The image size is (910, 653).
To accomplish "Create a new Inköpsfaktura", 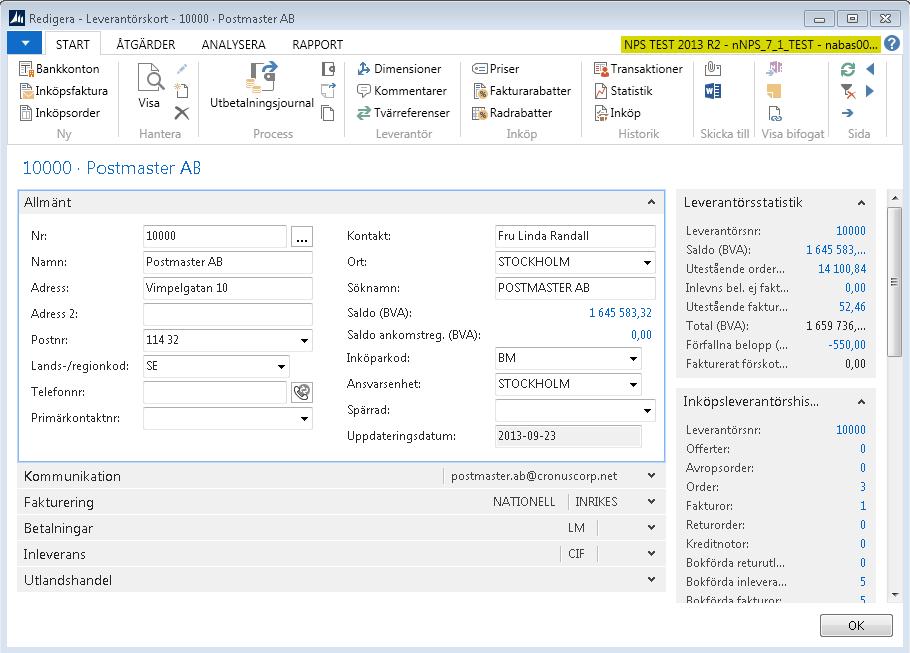I will pyautogui.click(x=63, y=91).
